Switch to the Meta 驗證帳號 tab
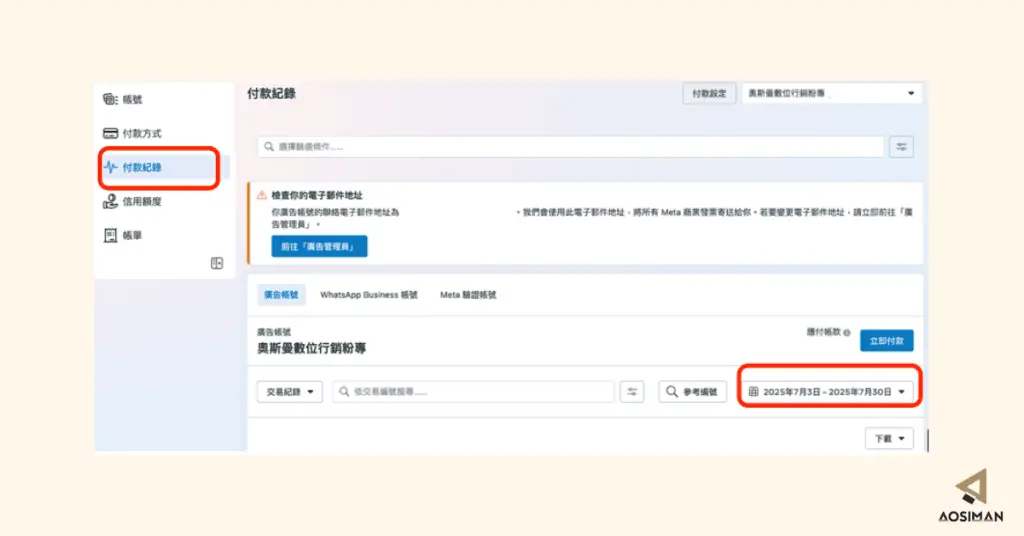Screen dimensions: 1024x536 pos(468,295)
